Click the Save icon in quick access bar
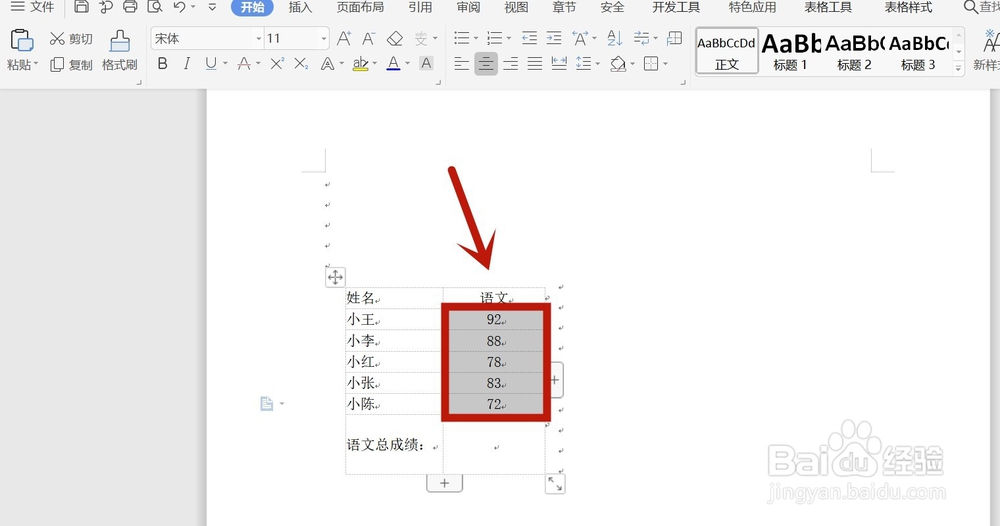1000x526 pixels. (81, 7)
